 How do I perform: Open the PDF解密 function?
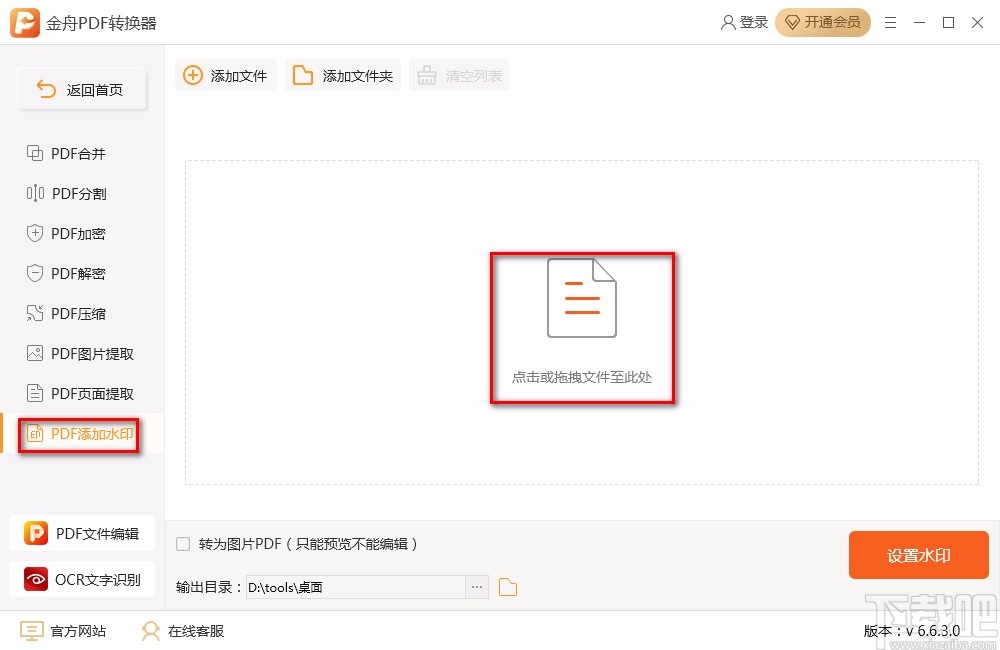coord(75,273)
